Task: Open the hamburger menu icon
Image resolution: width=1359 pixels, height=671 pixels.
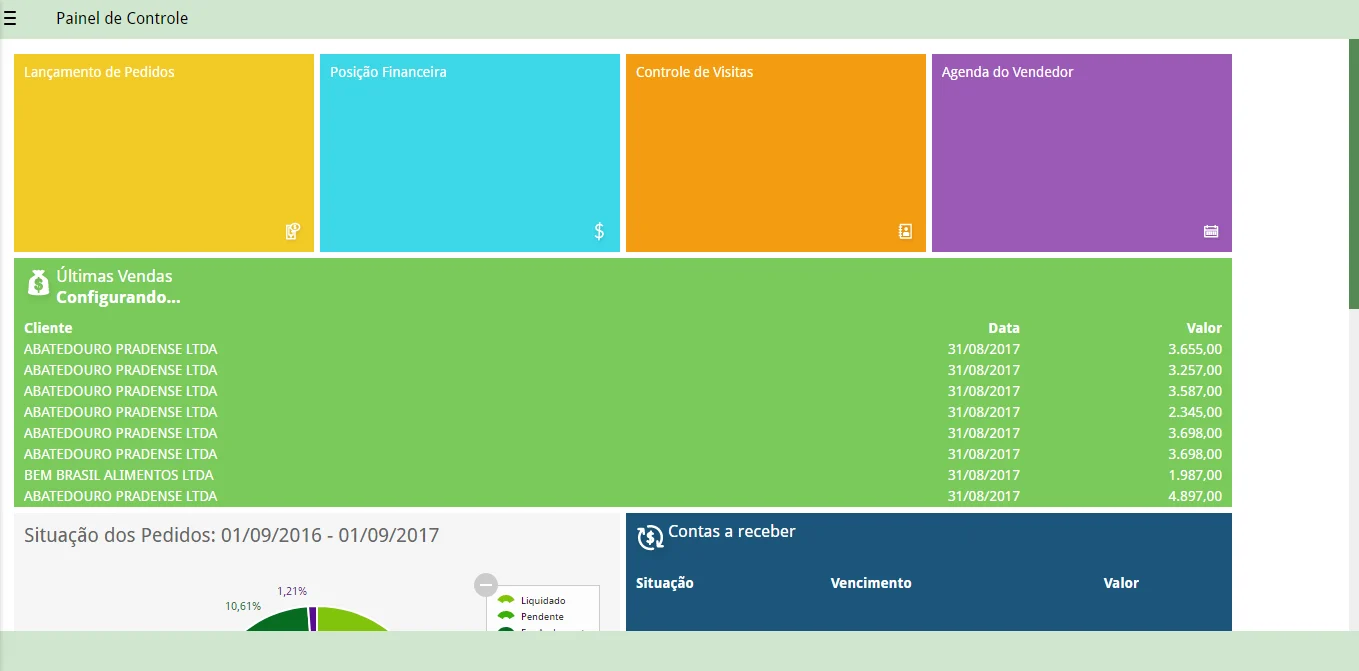Action: pyautogui.click(x=10, y=18)
